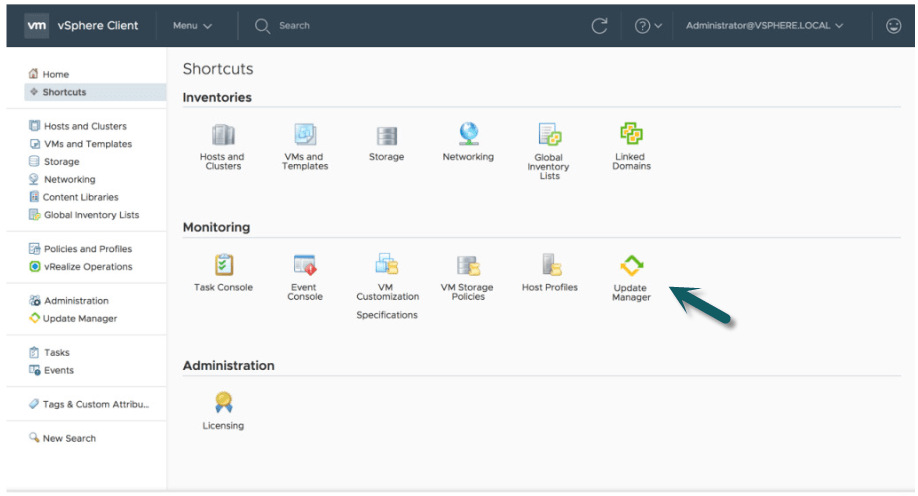Expand the Menu dropdown in header
This screenshot has height=496, width=918.
tap(192, 26)
